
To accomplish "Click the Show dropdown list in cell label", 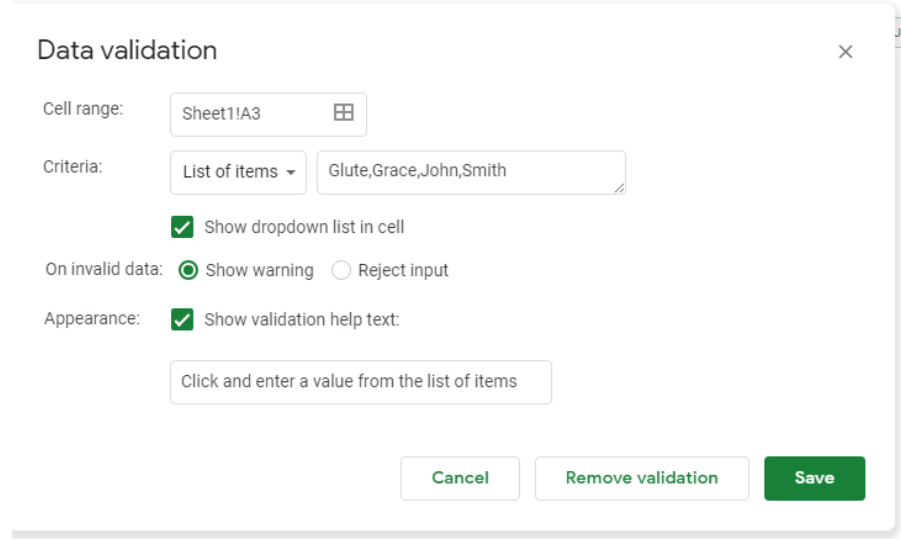I will (305, 228).
